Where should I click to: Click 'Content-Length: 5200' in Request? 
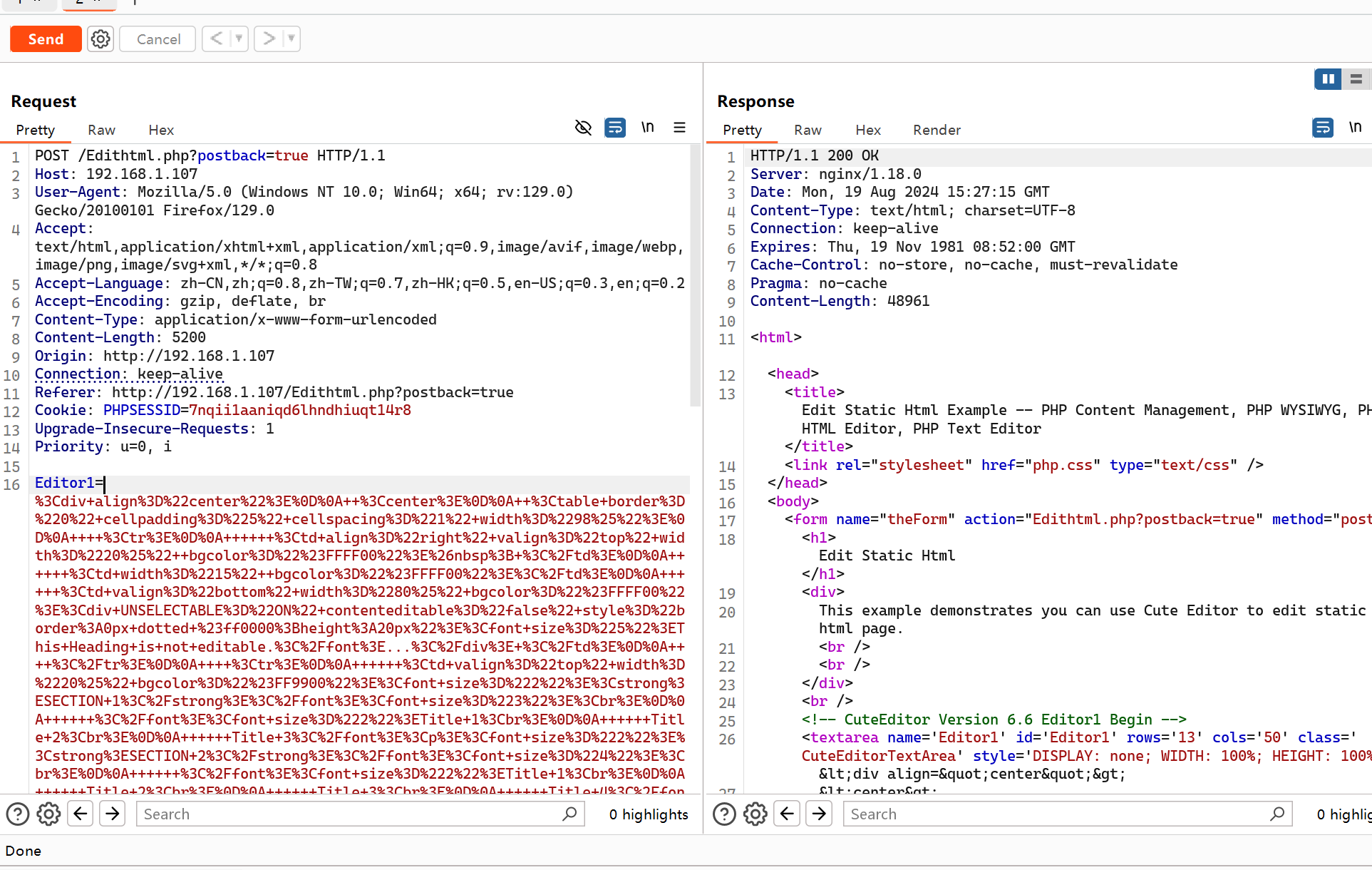(120, 338)
